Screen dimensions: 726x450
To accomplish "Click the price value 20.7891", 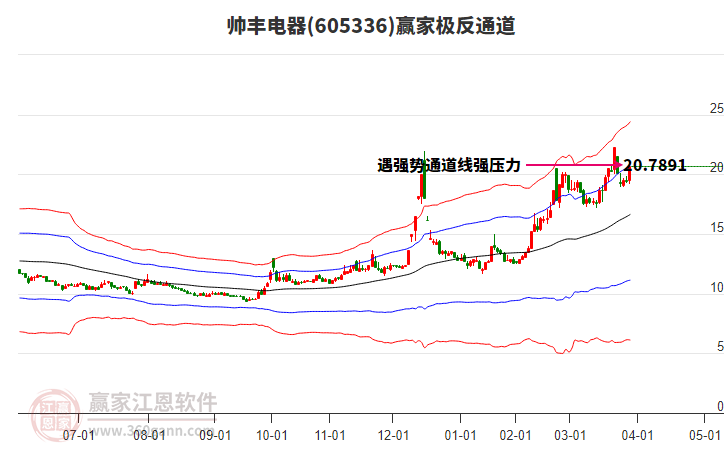I will (655, 165).
